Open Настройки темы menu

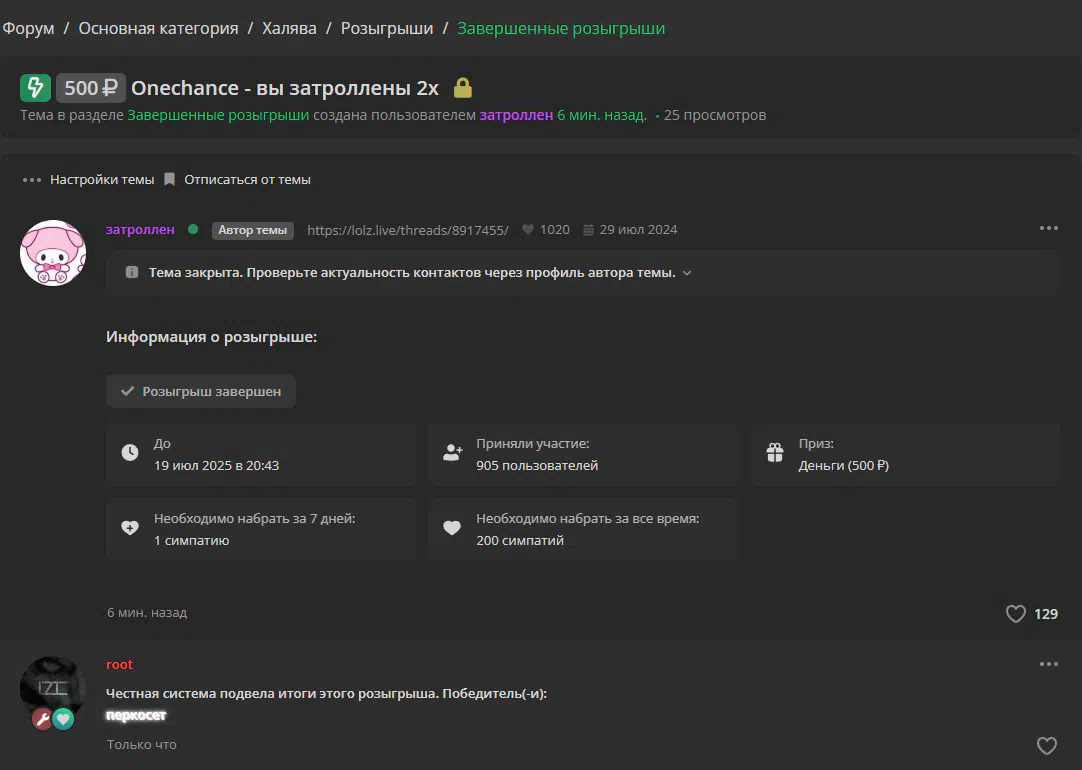[102, 179]
